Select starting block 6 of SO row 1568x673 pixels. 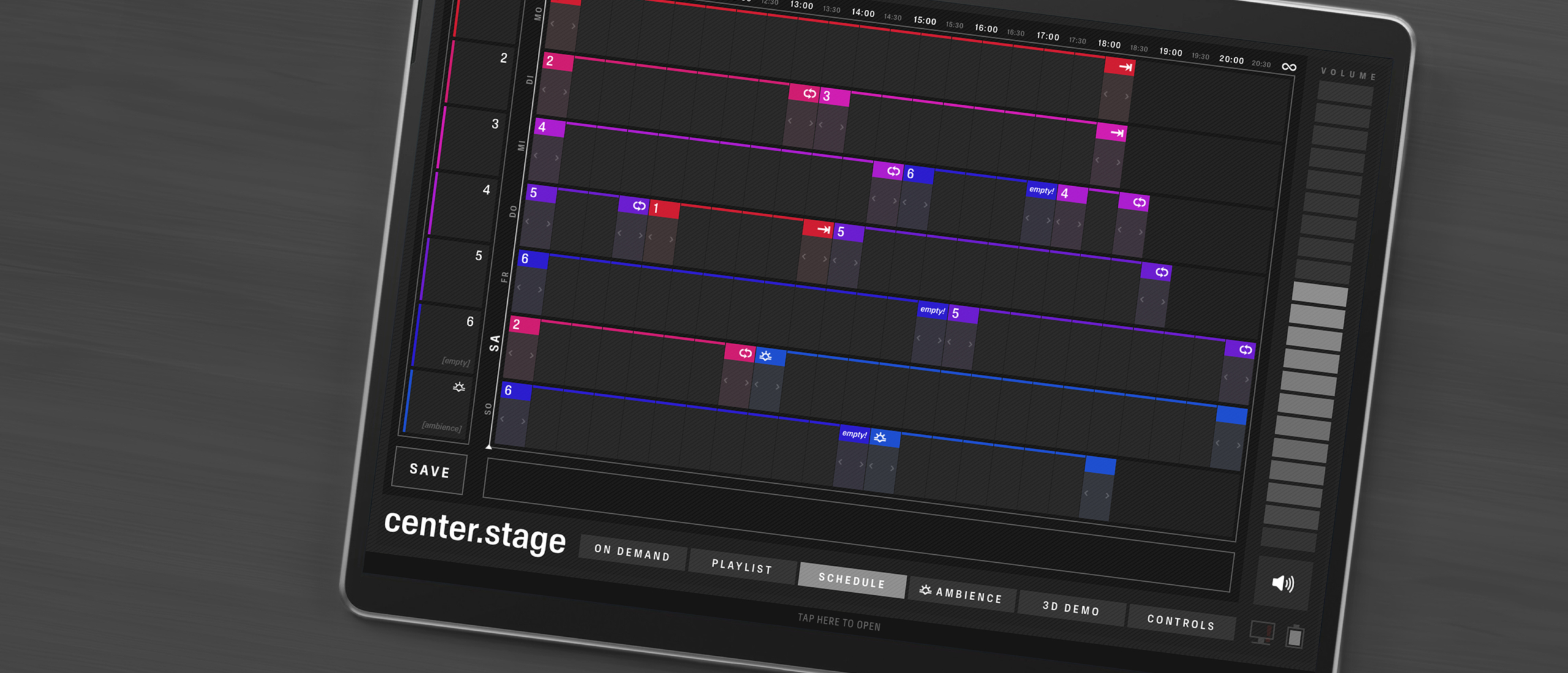(516, 391)
